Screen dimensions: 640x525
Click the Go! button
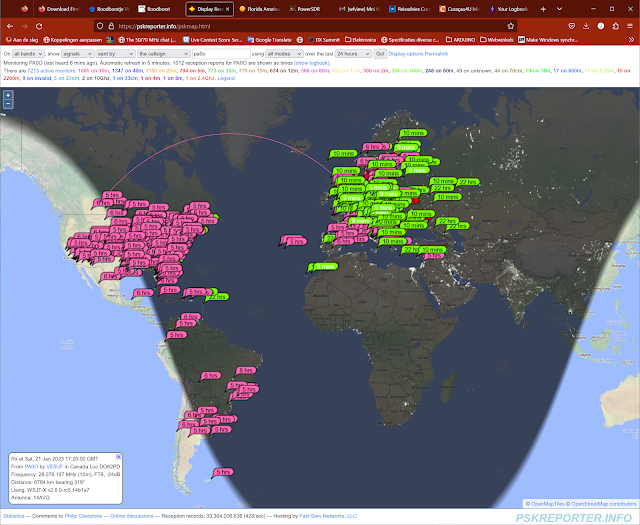pos(380,54)
